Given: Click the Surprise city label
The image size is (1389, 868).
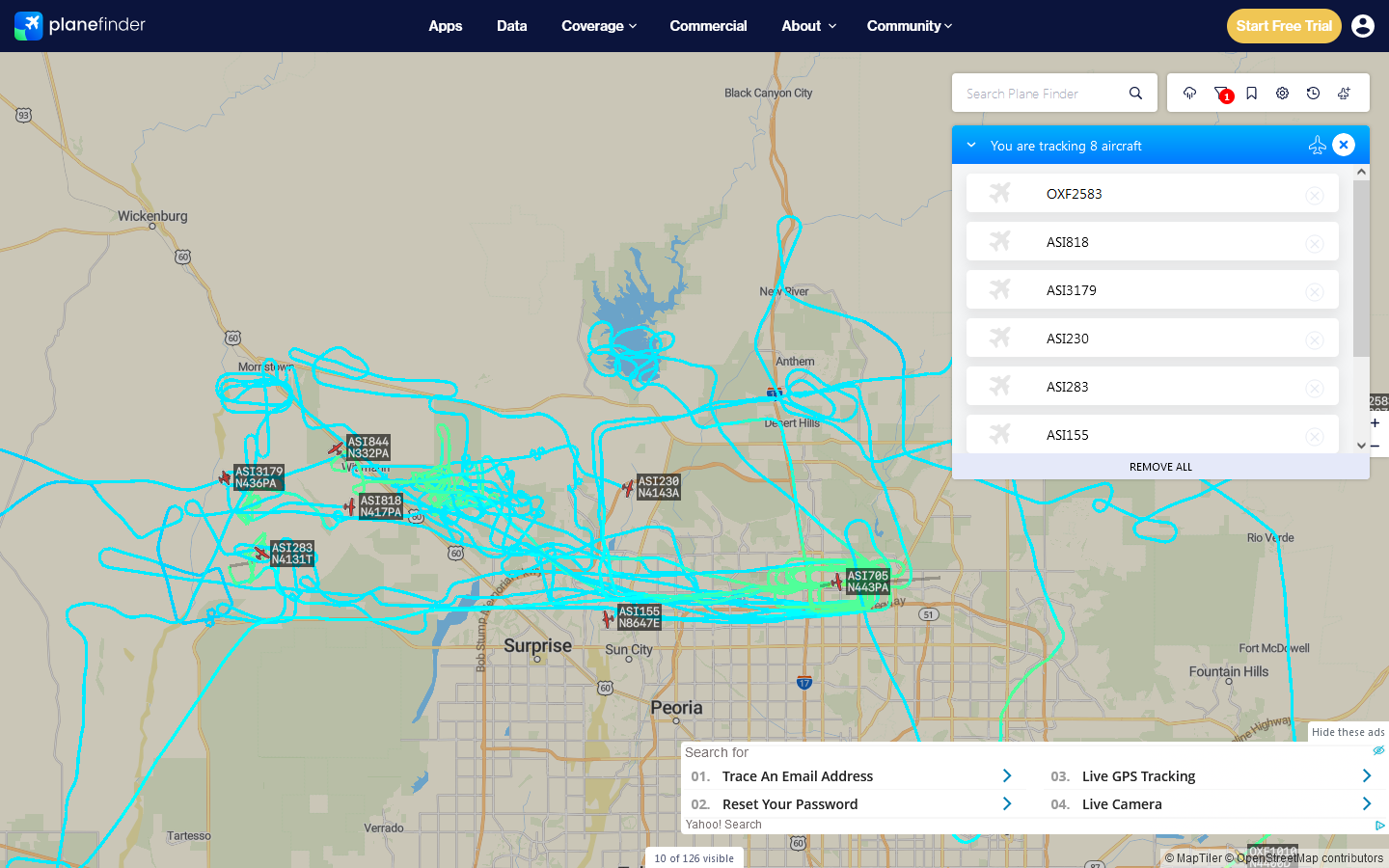Looking at the screenshot, I should tap(537, 646).
